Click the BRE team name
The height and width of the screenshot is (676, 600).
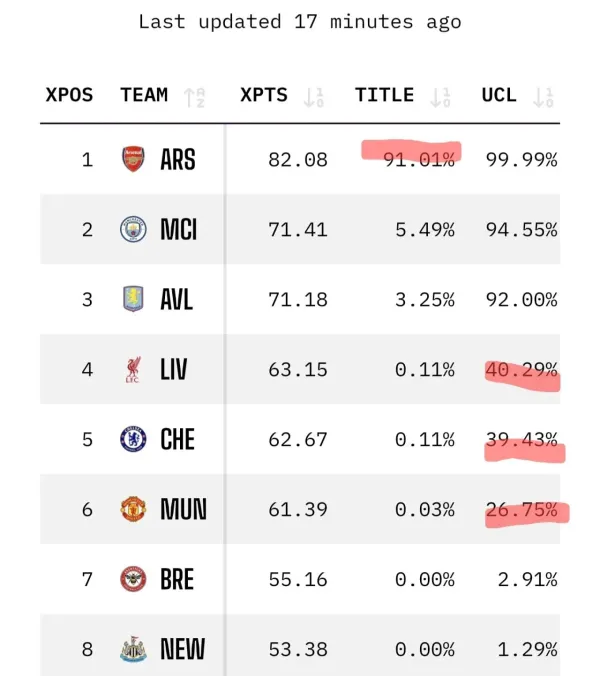click(x=177, y=579)
